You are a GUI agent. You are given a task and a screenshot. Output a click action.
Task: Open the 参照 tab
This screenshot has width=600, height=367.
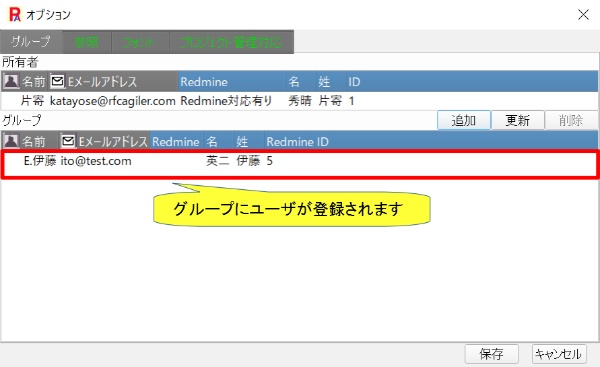(x=86, y=42)
